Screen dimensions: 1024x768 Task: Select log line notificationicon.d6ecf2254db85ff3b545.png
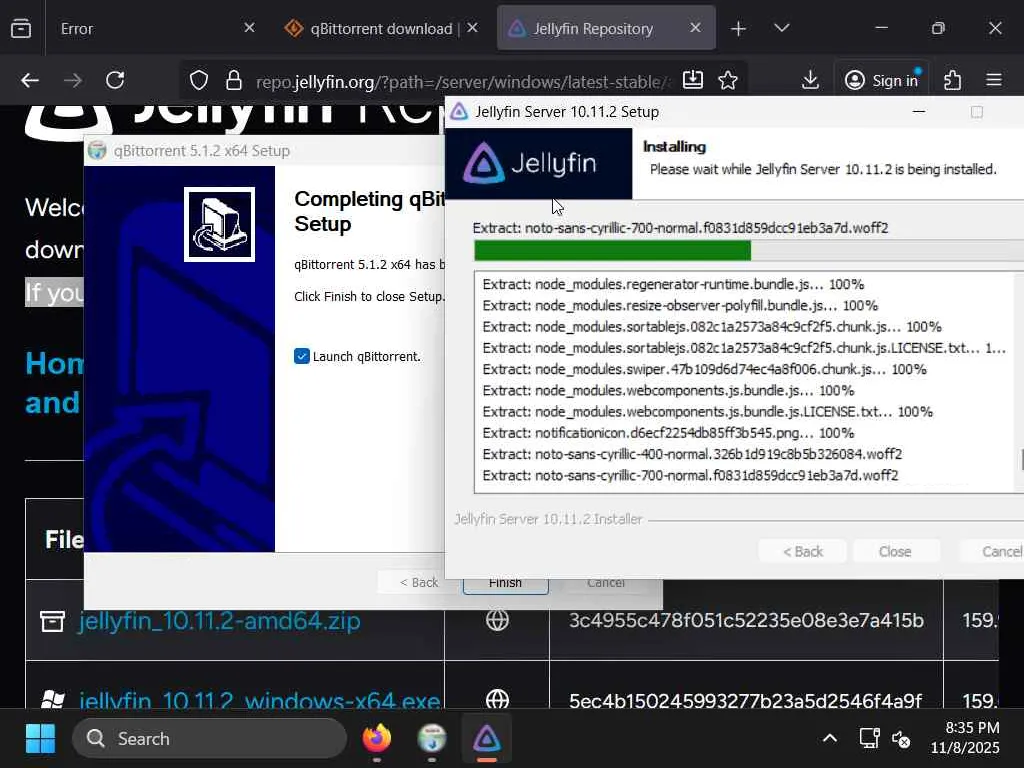click(x=668, y=433)
